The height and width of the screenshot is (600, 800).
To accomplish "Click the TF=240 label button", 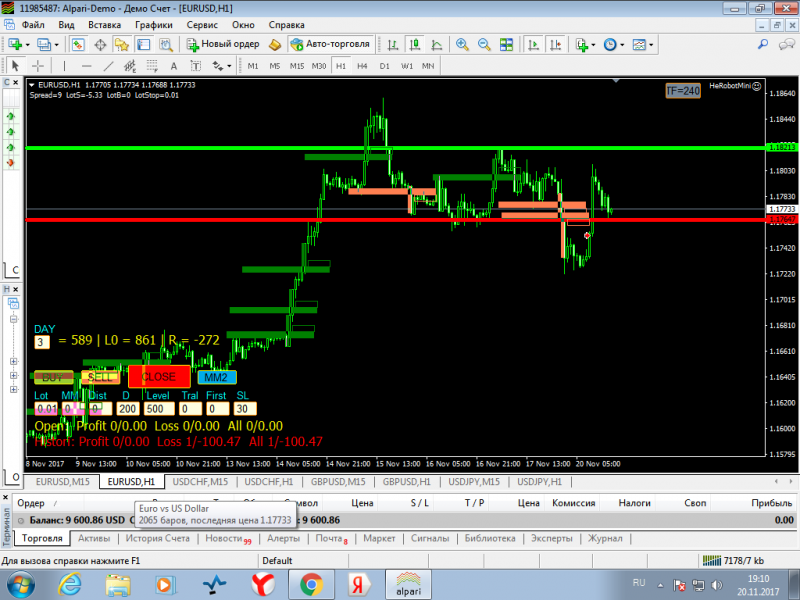I will tap(683, 91).
